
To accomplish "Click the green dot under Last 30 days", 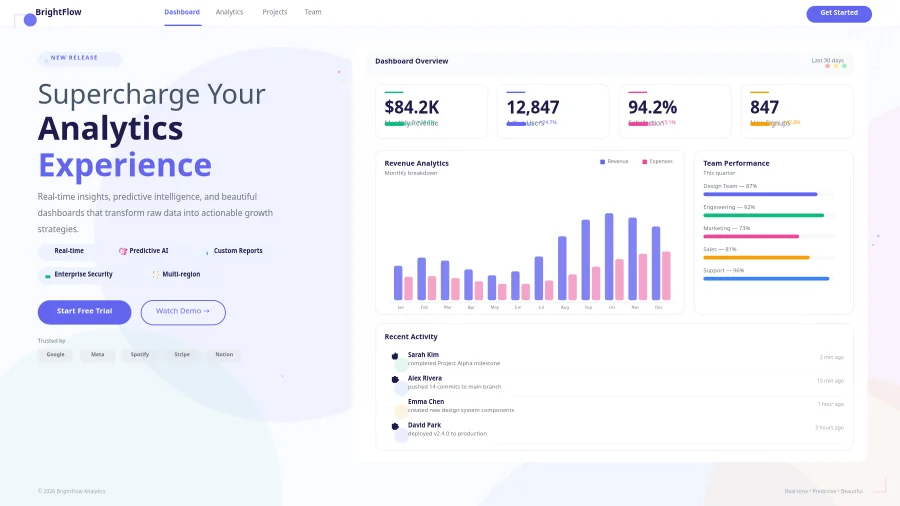I will 844,66.
